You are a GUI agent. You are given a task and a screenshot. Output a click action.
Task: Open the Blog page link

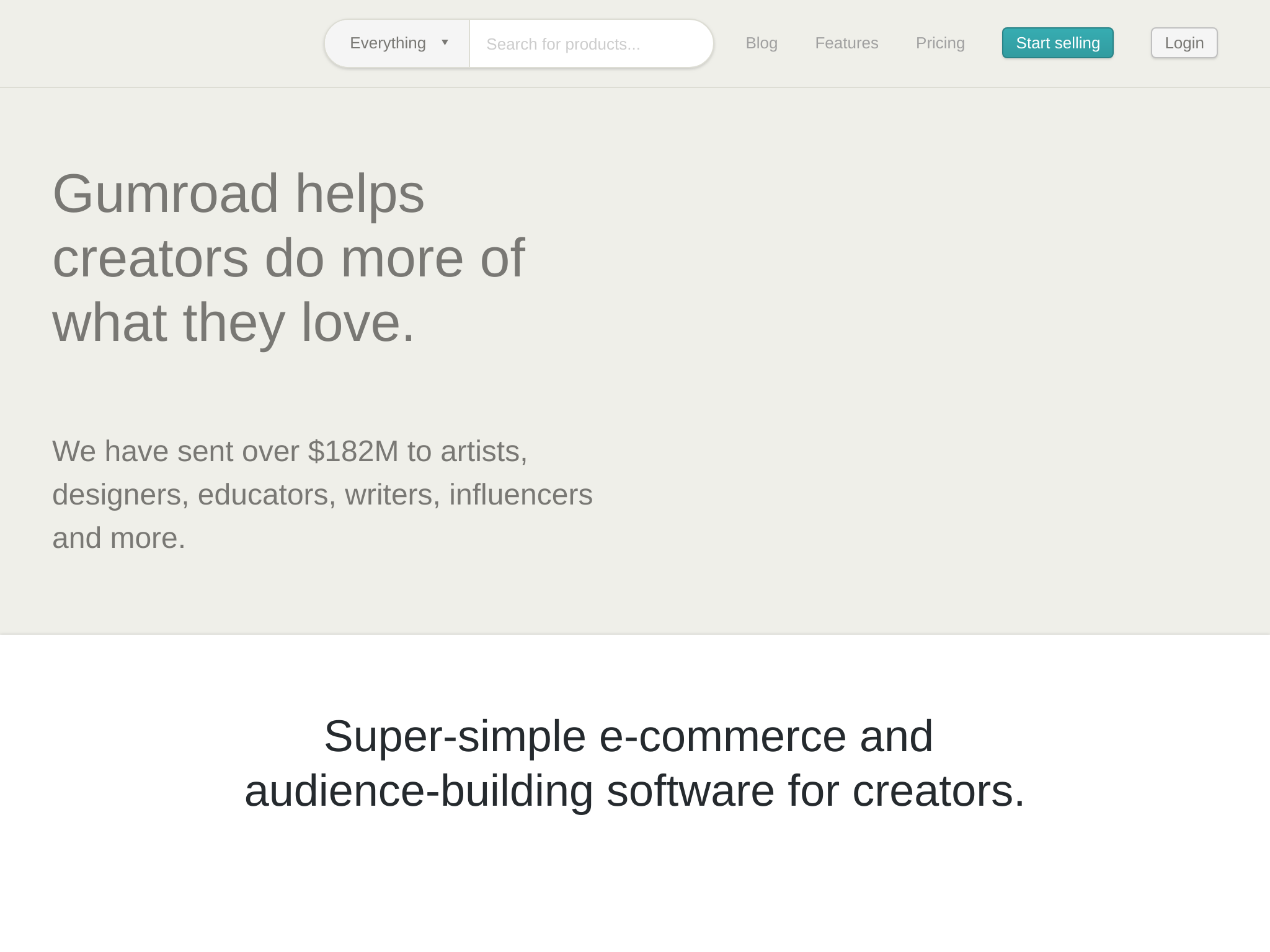click(x=761, y=43)
